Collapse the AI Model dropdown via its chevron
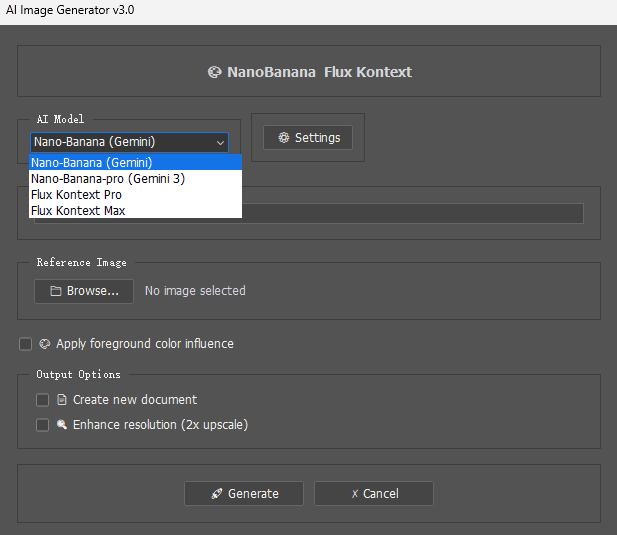The height and width of the screenshot is (535, 617). pos(220,143)
